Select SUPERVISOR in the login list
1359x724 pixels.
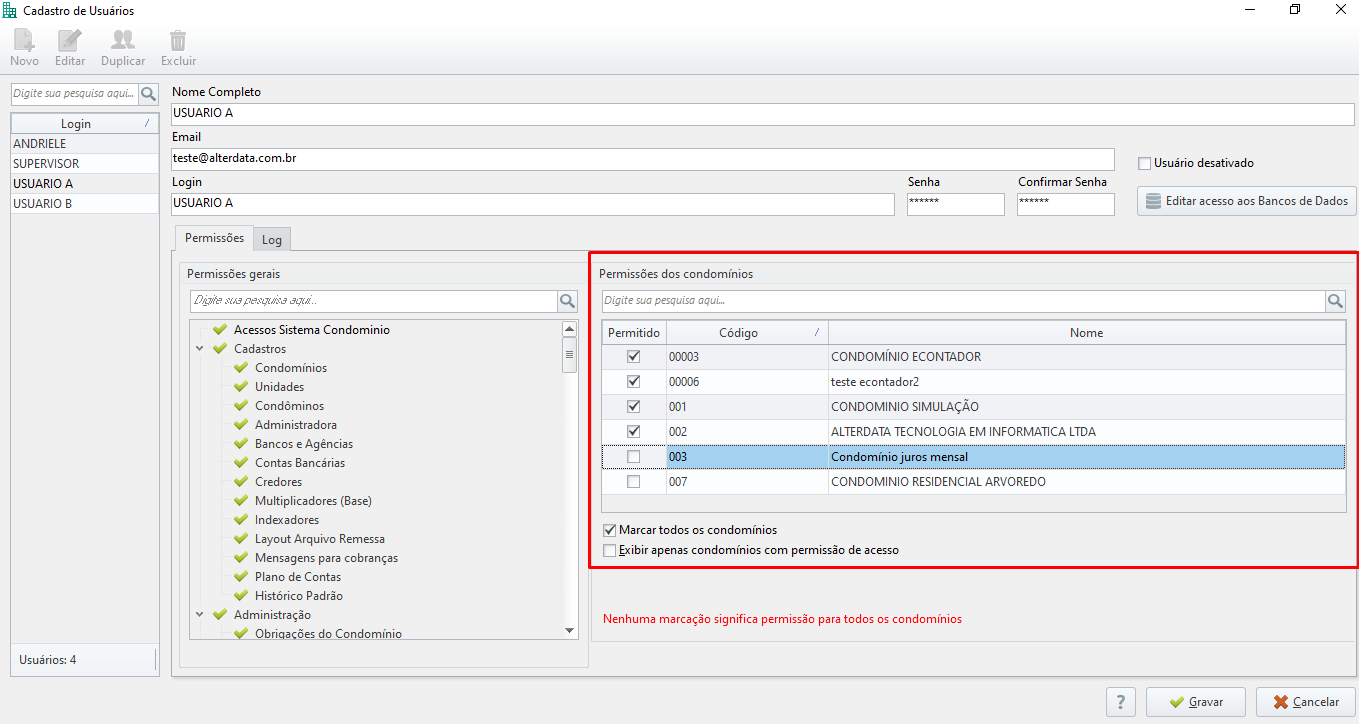point(84,164)
